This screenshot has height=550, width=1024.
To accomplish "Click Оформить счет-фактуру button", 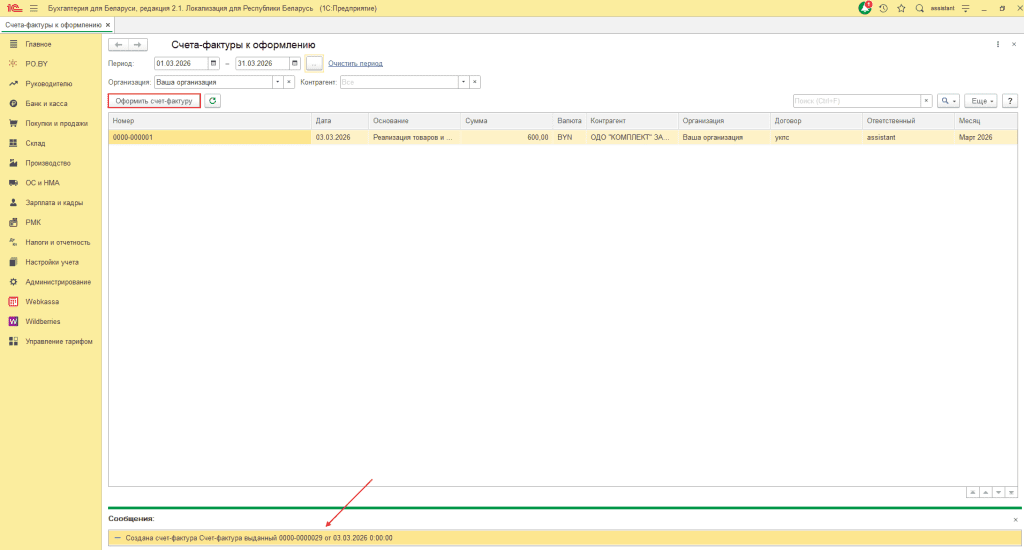I will click(154, 101).
